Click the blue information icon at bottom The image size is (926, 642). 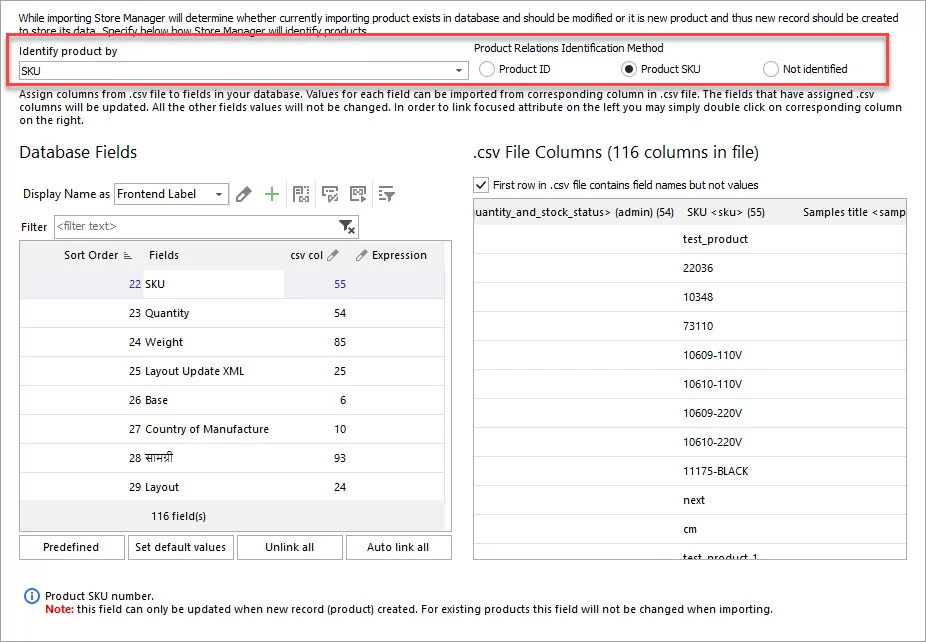point(31,596)
